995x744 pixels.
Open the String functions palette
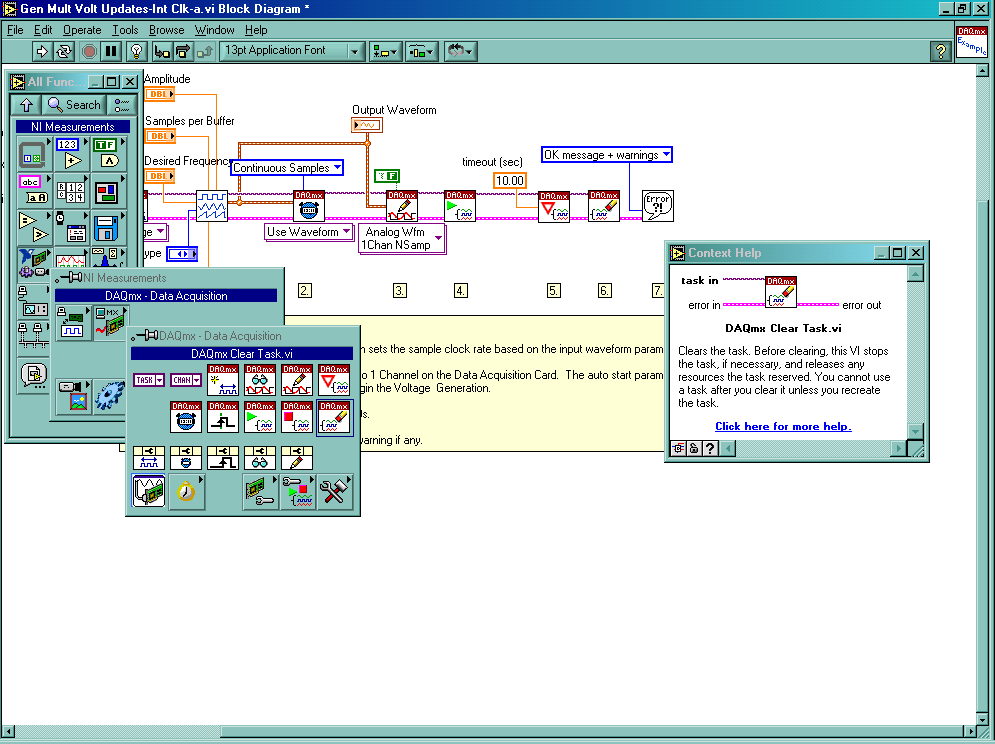tap(32, 190)
